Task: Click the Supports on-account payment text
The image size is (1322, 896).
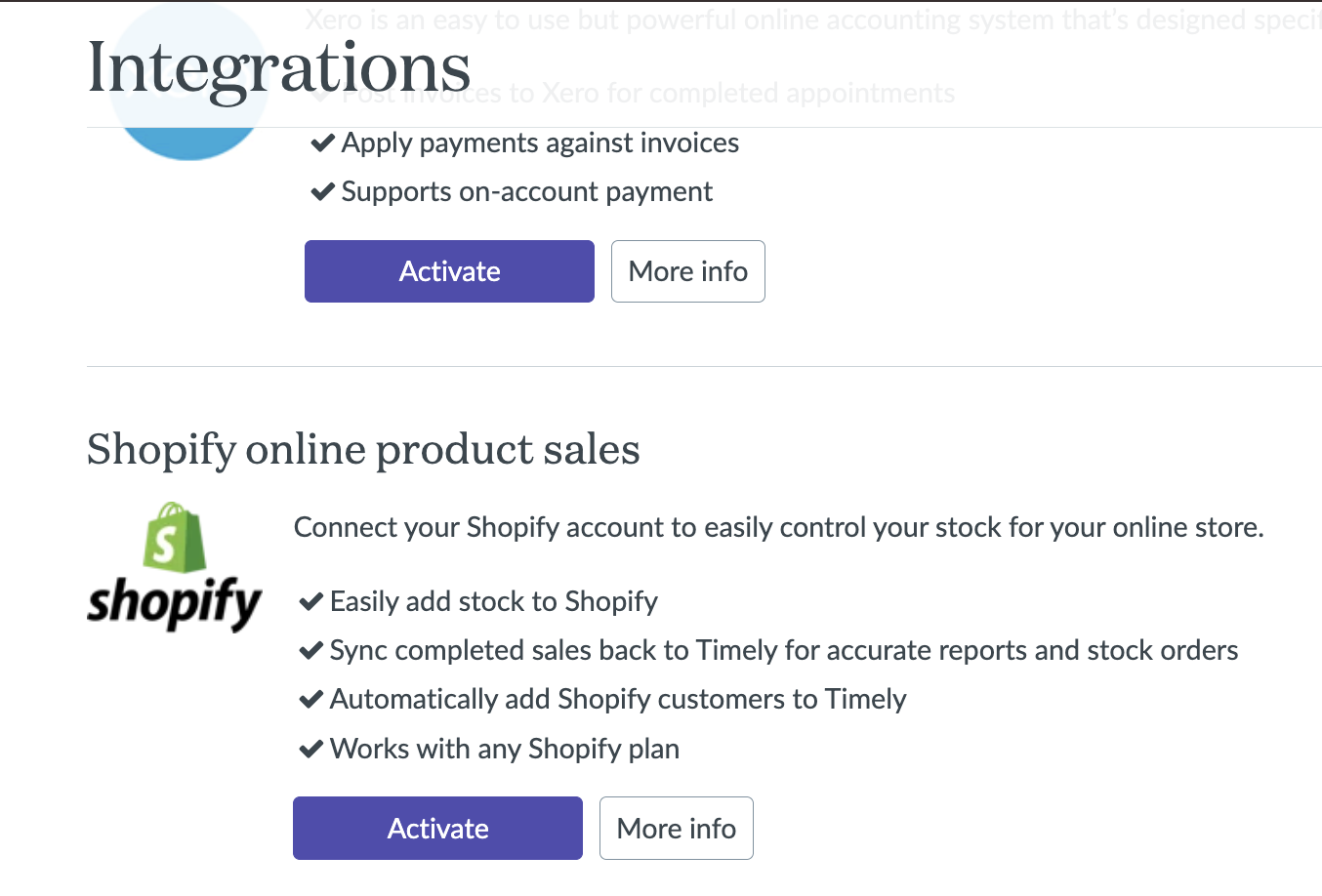Action: point(526,192)
